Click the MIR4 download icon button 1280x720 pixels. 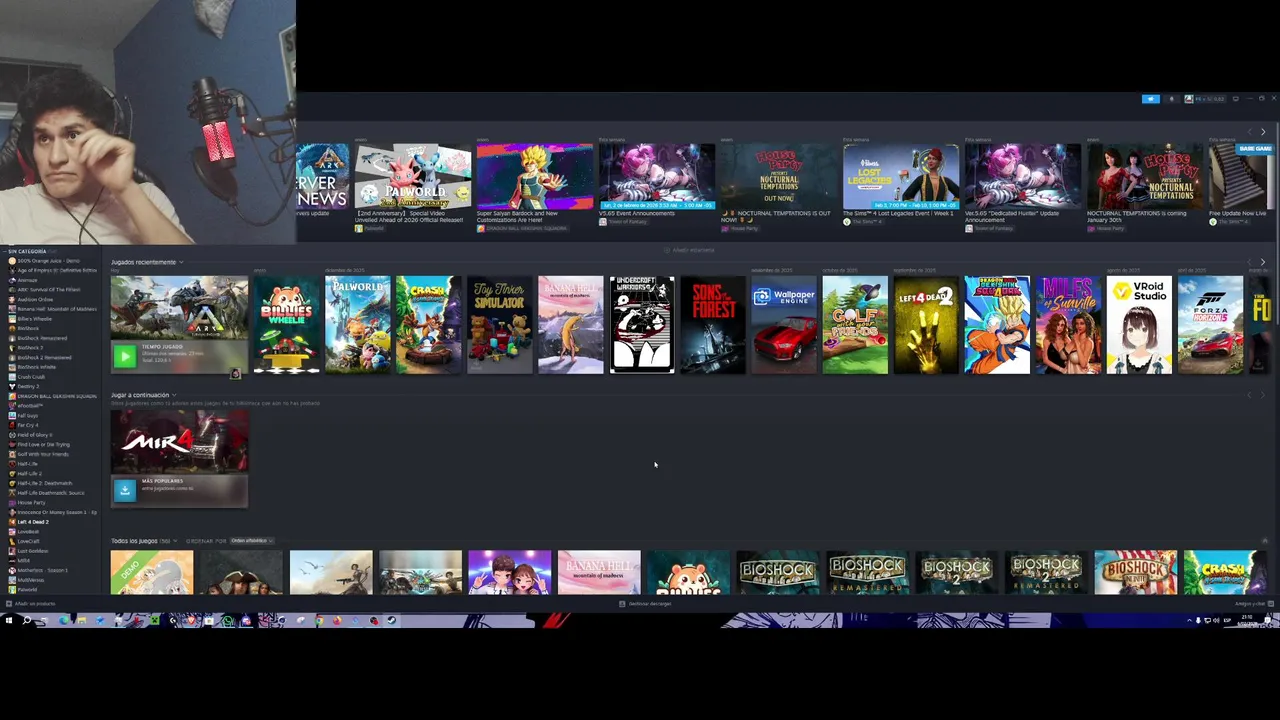point(124,489)
